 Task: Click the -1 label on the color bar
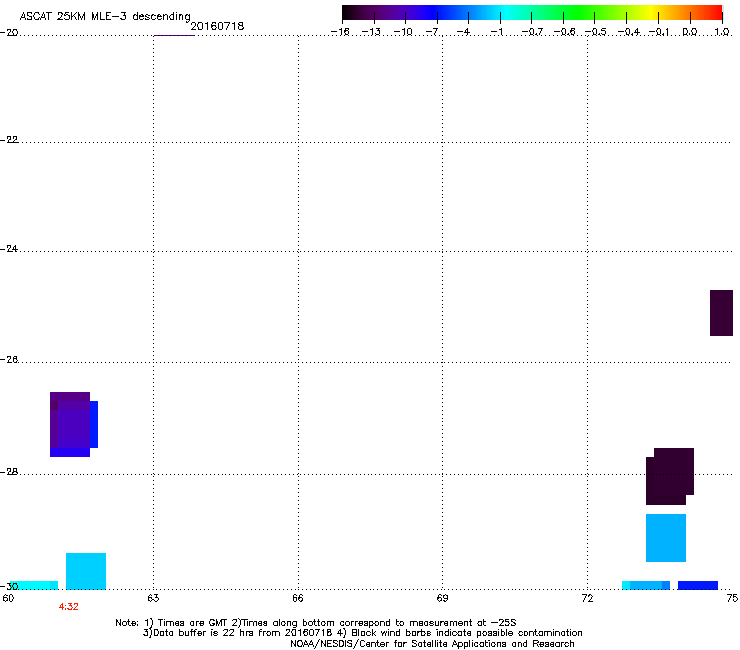click(496, 32)
